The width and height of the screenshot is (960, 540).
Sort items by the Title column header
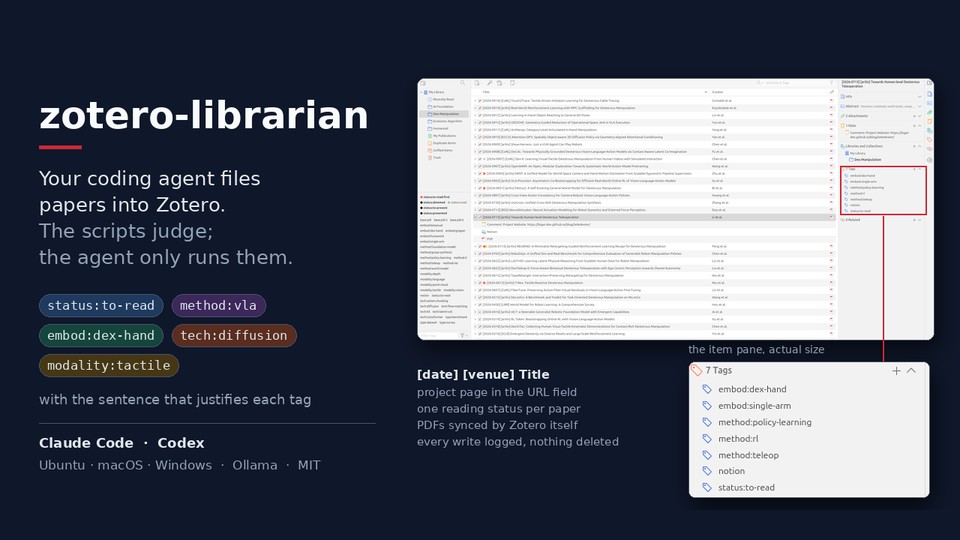point(486,92)
